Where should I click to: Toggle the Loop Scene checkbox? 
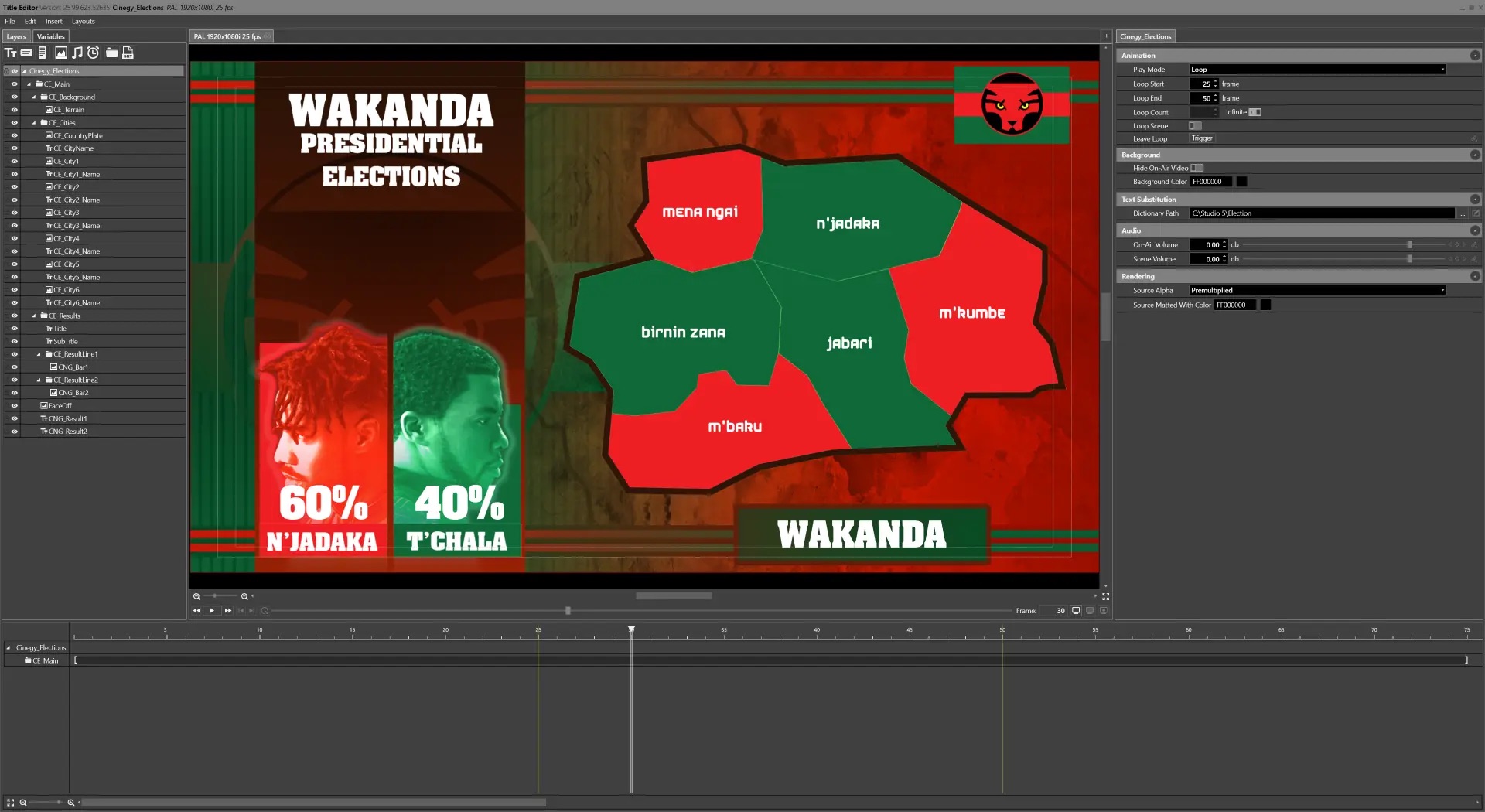click(1195, 126)
